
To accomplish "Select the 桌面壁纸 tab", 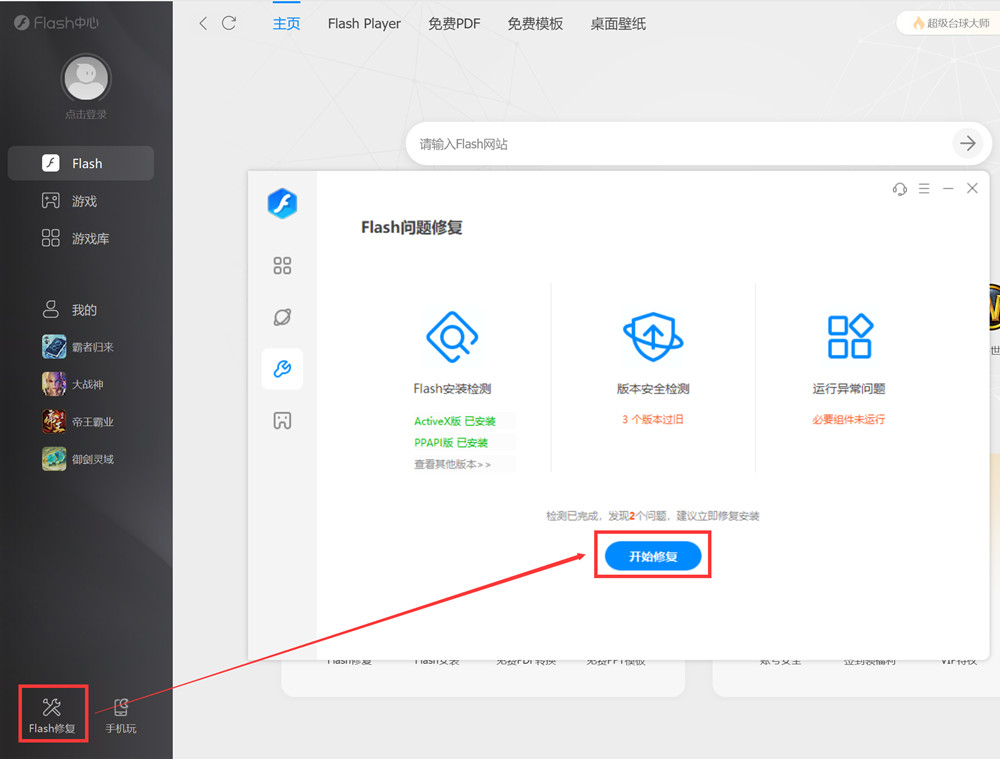I will point(618,24).
